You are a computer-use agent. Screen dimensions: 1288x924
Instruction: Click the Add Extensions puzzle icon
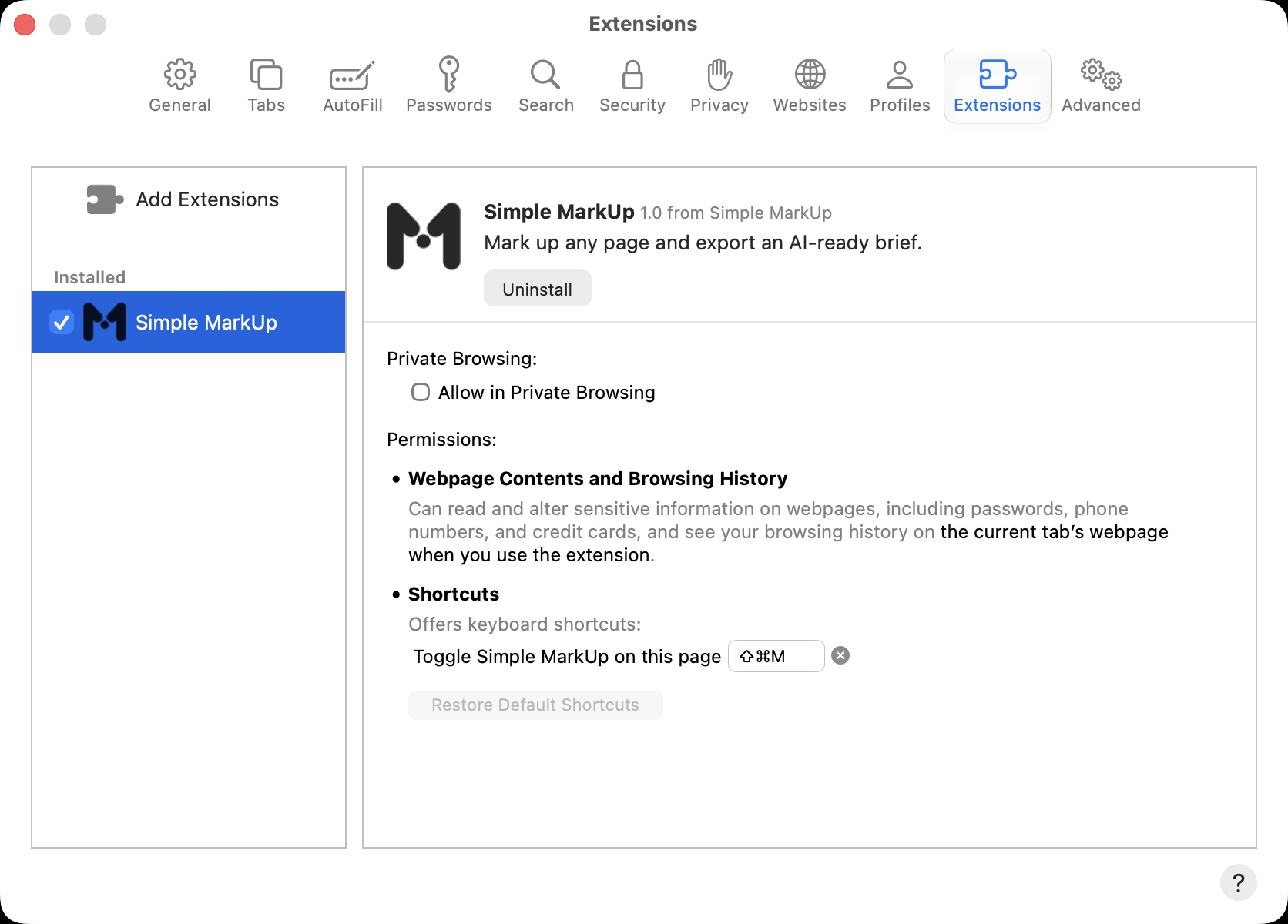coord(105,199)
